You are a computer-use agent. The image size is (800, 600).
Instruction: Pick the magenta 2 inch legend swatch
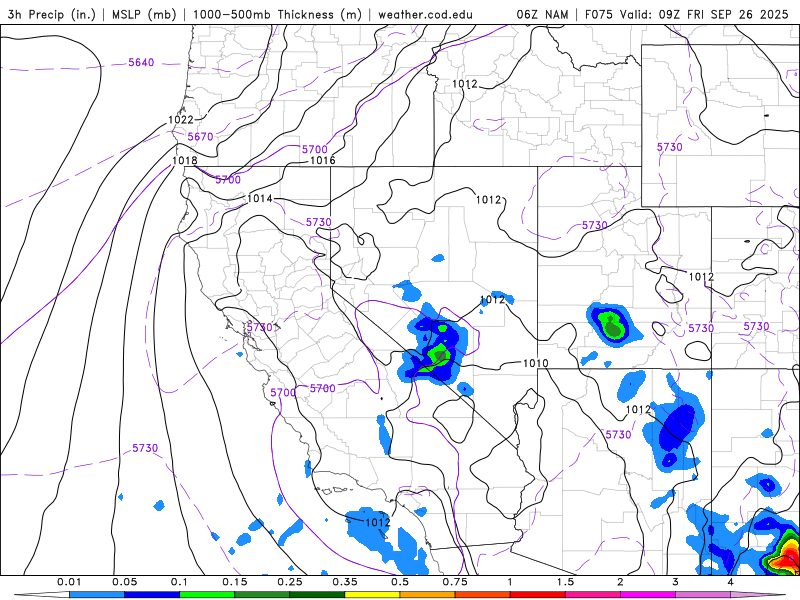pyautogui.click(x=648, y=595)
